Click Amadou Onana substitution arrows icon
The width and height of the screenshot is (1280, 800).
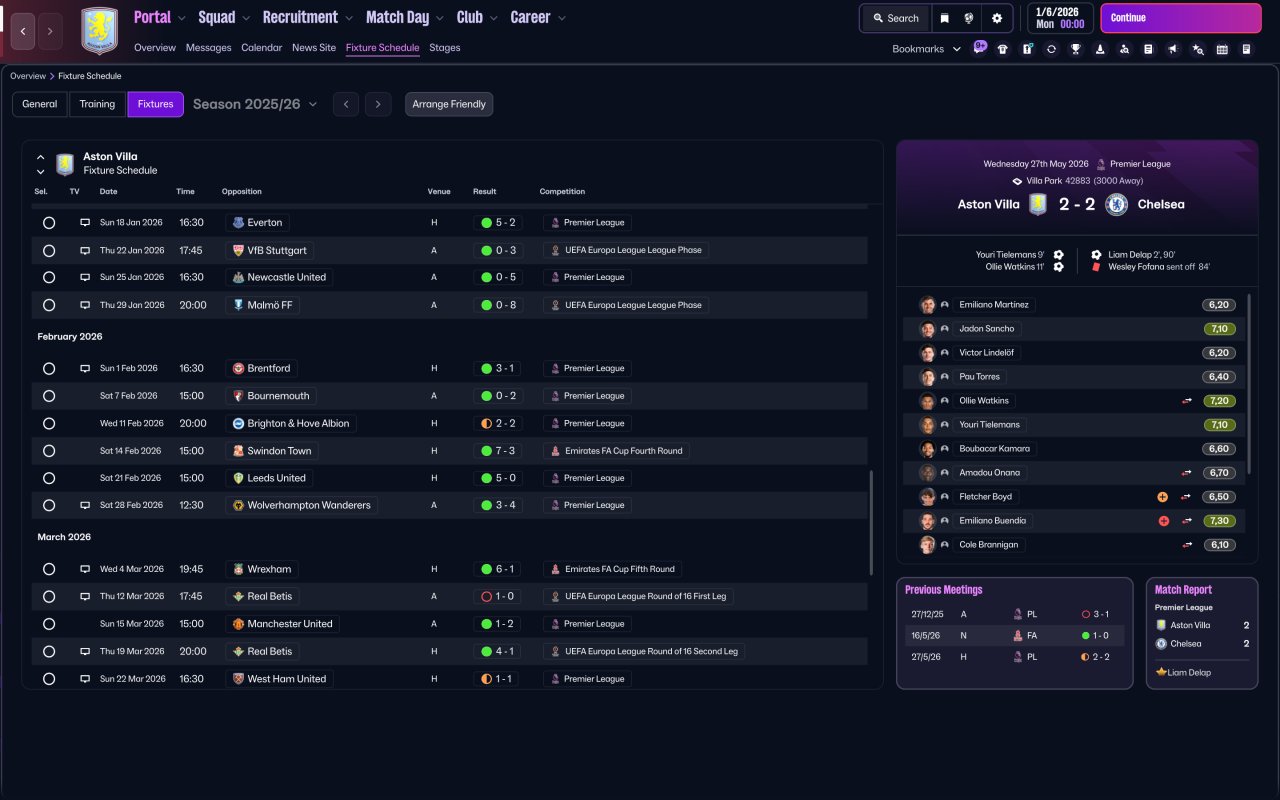[x=1187, y=473]
